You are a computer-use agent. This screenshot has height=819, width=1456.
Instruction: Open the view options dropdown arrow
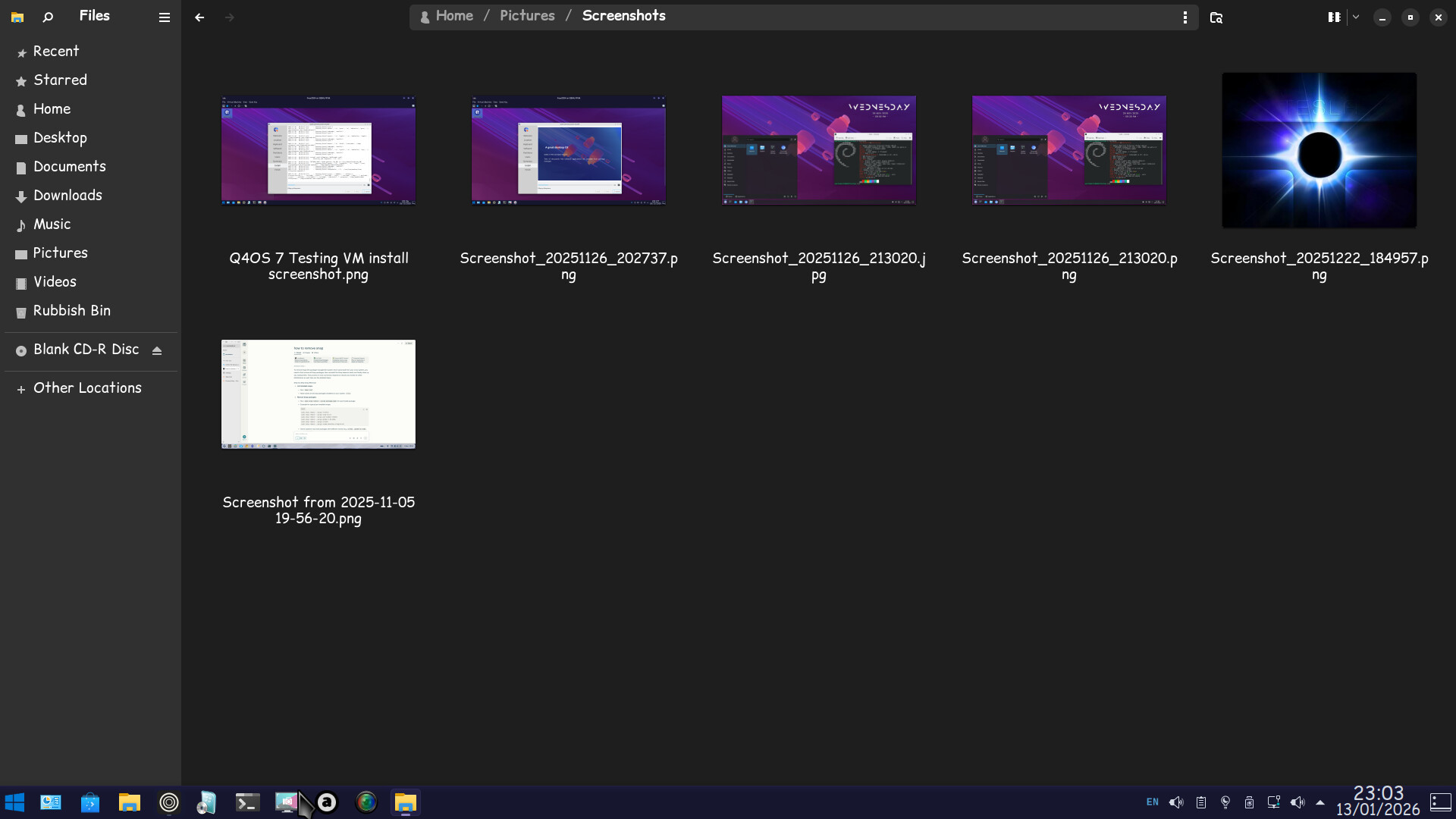(1356, 17)
